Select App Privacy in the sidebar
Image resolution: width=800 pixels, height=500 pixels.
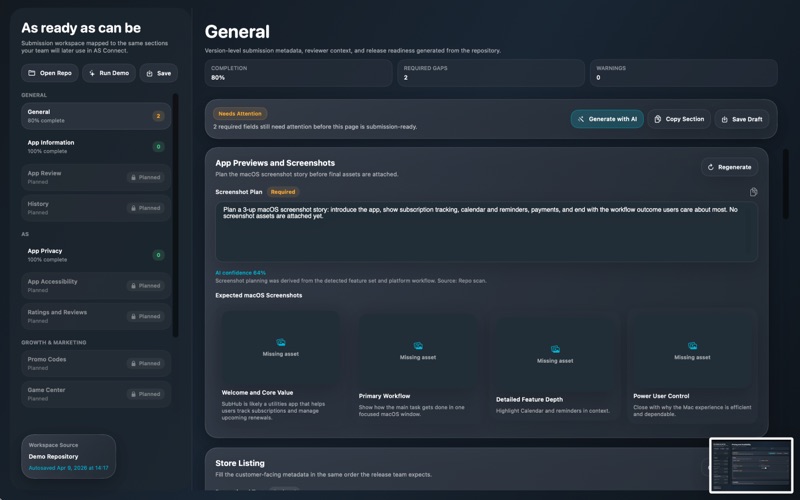[96, 255]
